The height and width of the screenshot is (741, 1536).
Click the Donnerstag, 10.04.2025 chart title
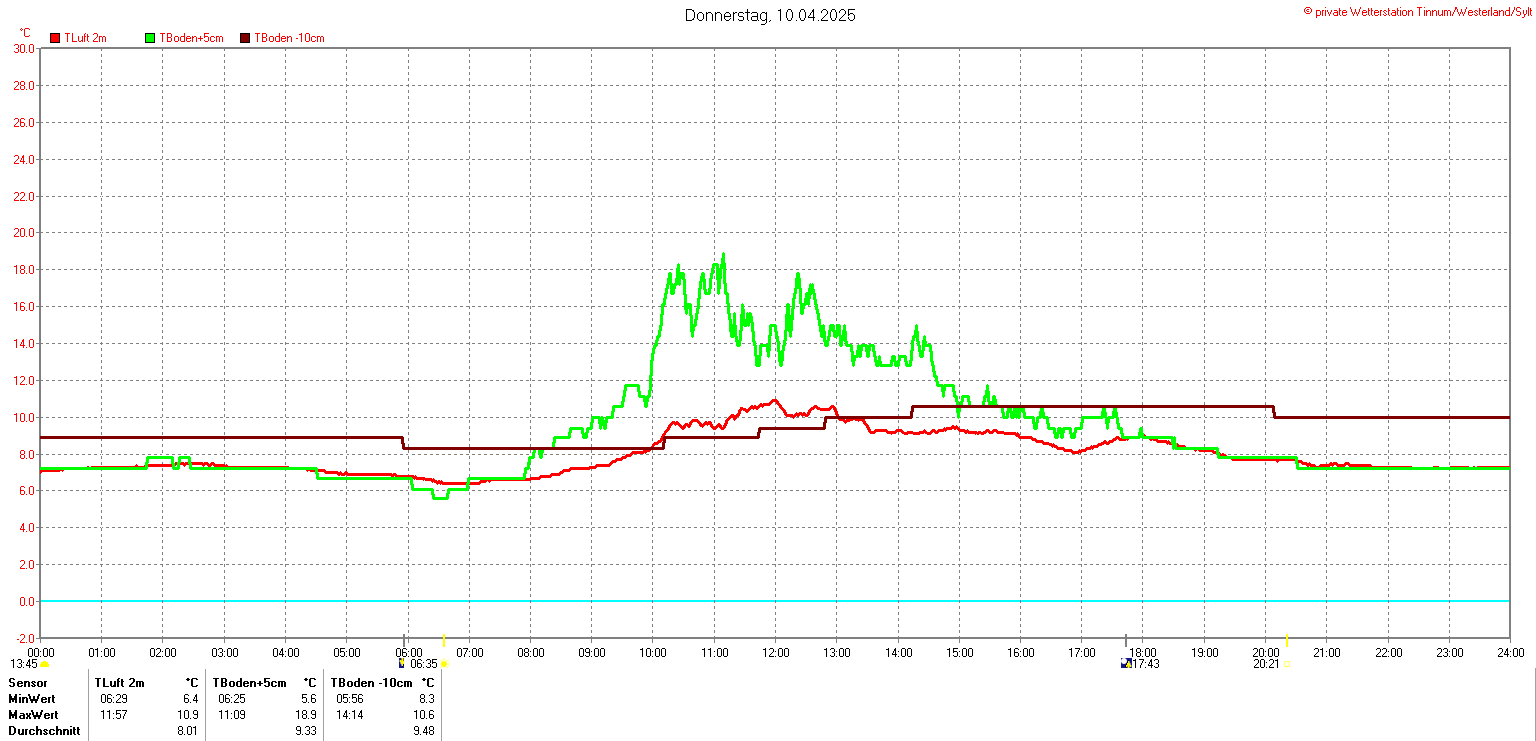click(x=769, y=15)
